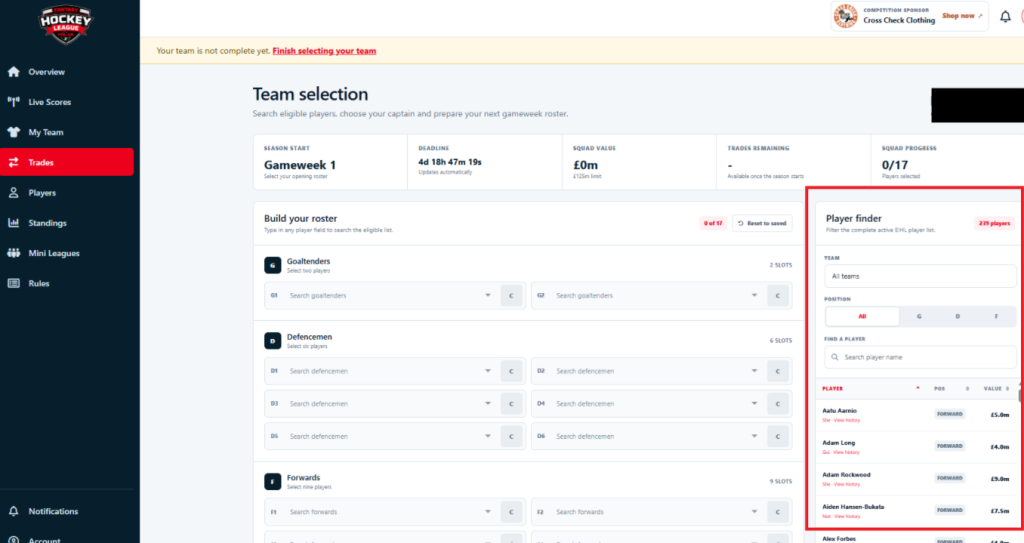
Task: Open Standings via its chart icon
Action: point(14,223)
